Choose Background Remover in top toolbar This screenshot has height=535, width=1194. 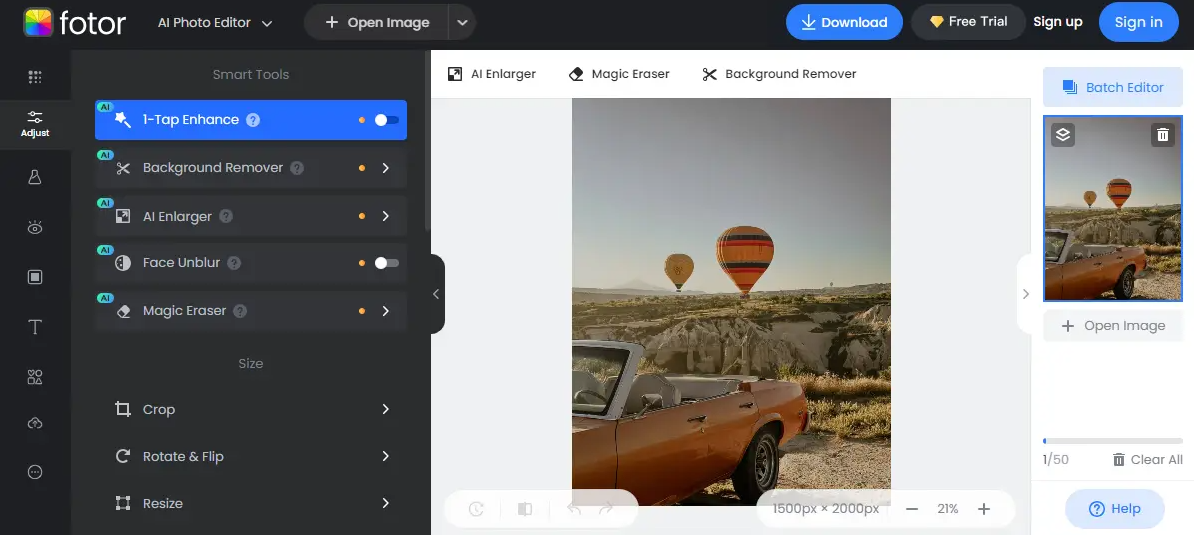[x=779, y=74]
